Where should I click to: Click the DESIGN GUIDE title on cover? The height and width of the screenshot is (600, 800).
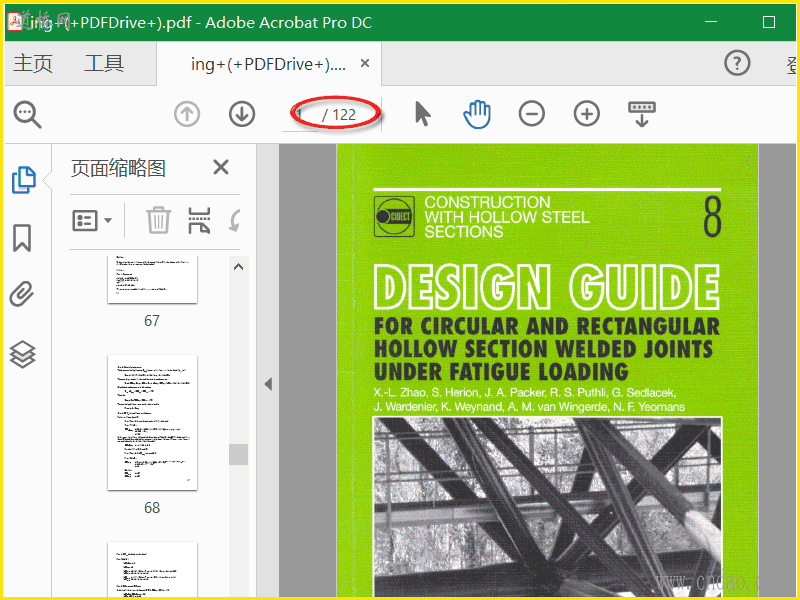point(546,287)
